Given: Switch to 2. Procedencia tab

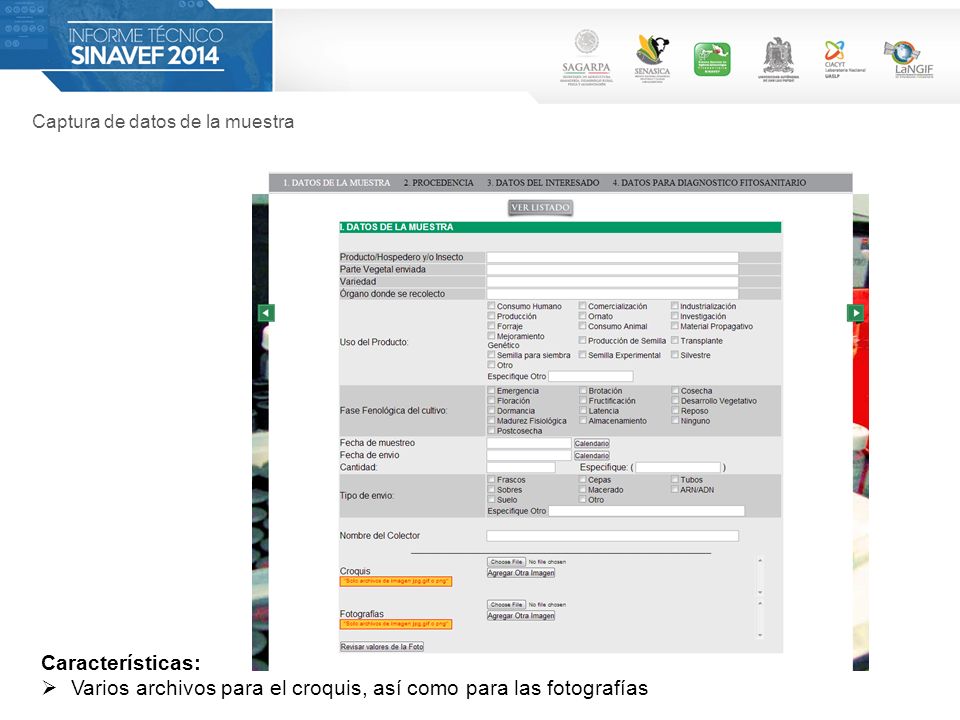Looking at the screenshot, I should [x=438, y=182].
